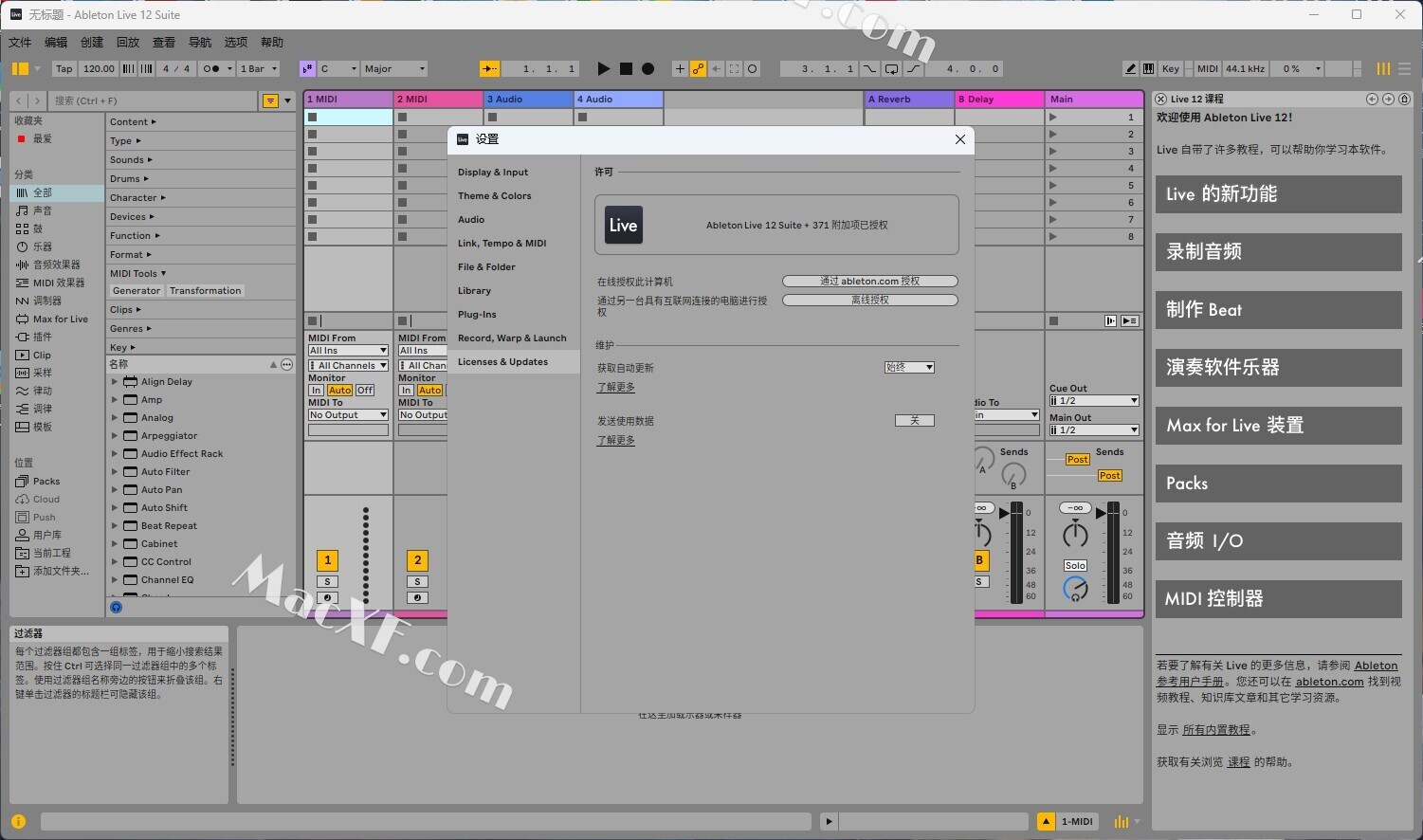Click the Main cue volume knob
The width and height of the screenshot is (1423, 840).
[1075, 589]
